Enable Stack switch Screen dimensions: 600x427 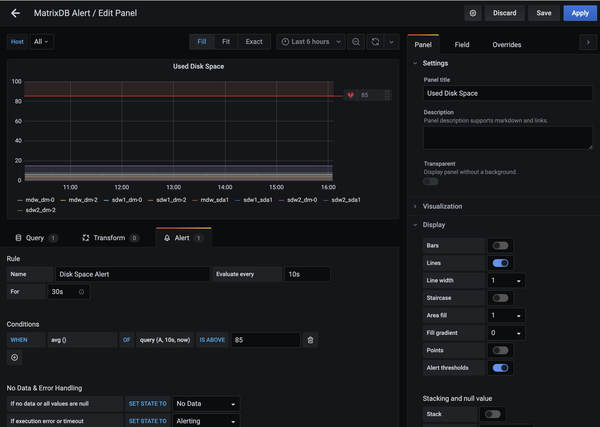[492, 414]
